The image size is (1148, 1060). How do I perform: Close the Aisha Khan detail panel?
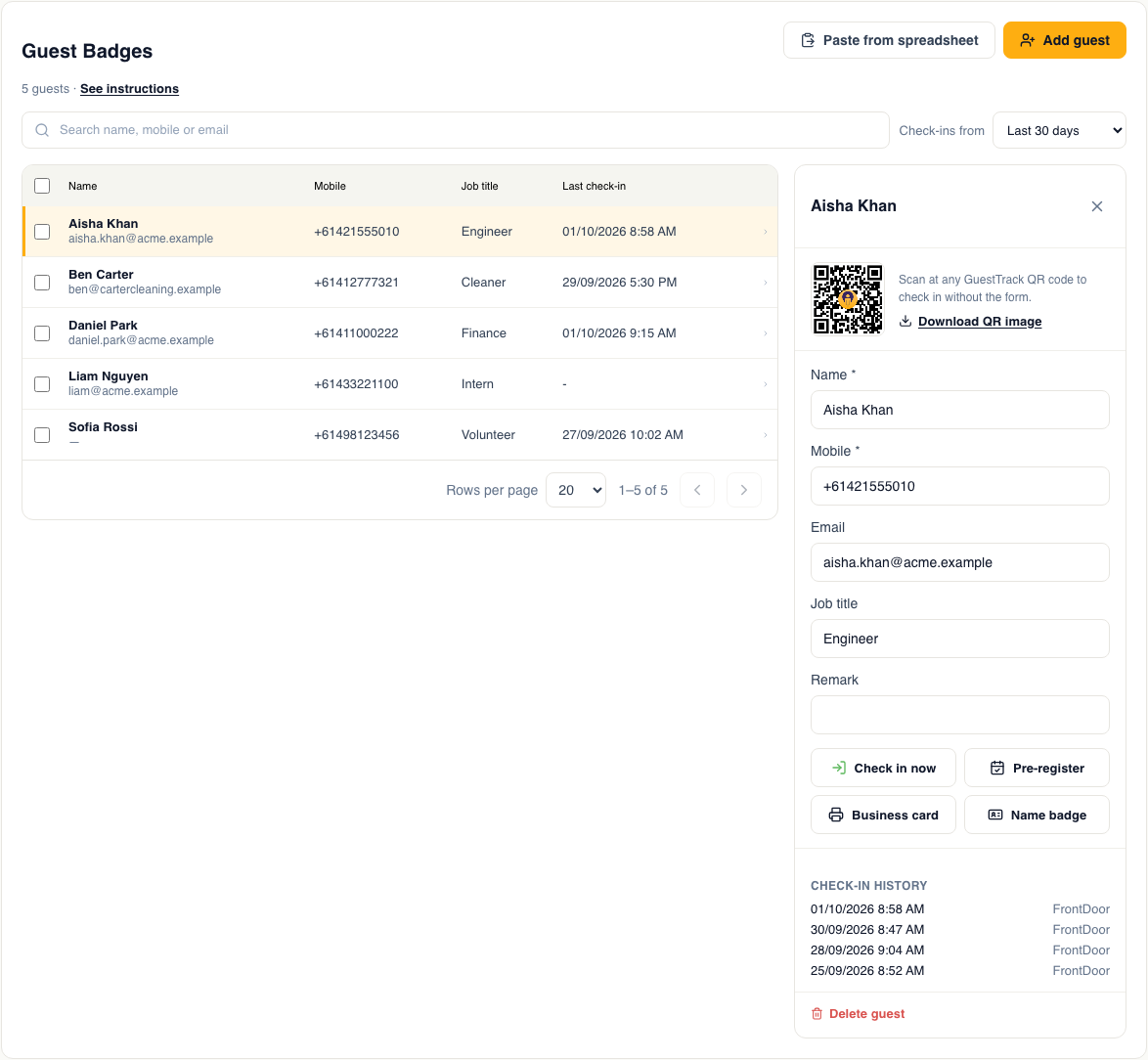(1097, 206)
